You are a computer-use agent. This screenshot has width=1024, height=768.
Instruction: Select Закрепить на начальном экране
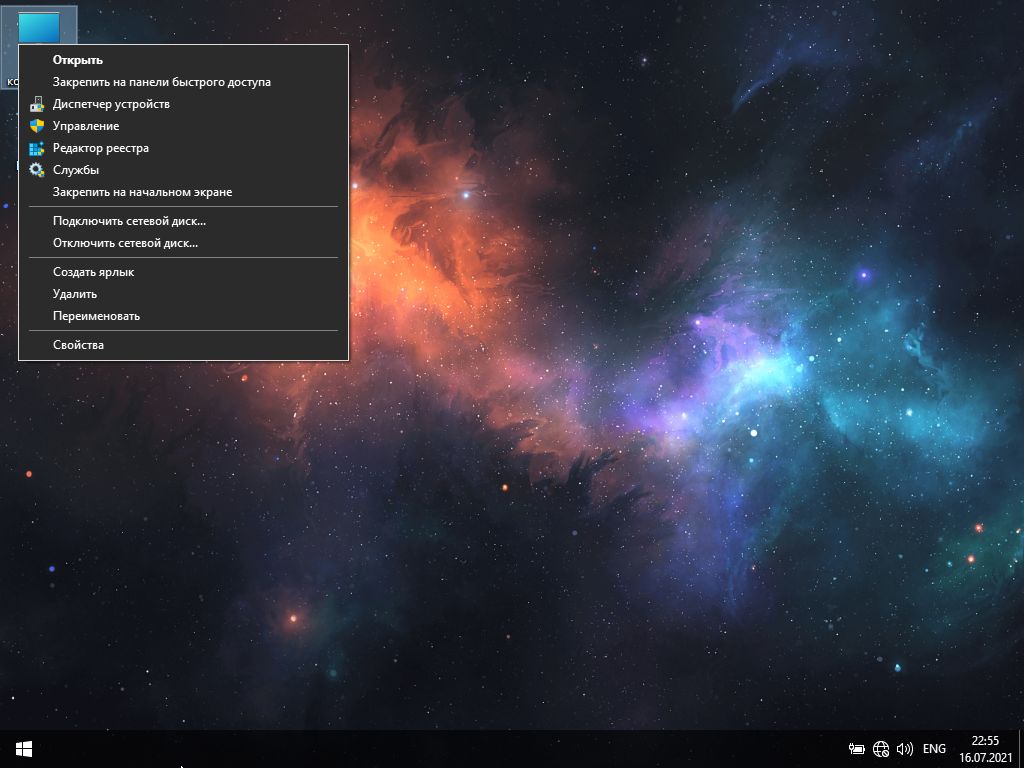142,192
